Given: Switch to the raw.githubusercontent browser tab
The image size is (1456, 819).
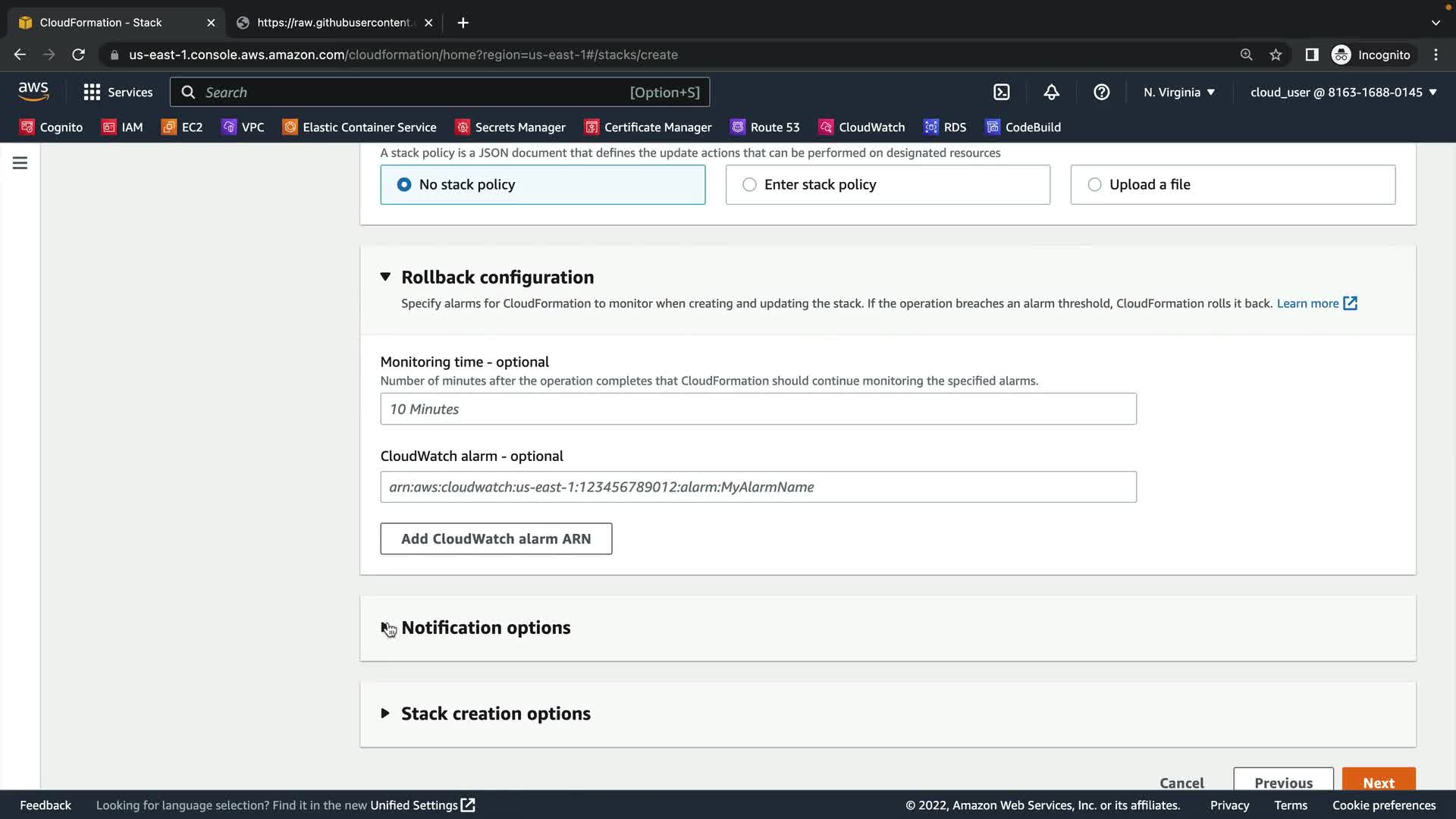Looking at the screenshot, I should pos(334,23).
